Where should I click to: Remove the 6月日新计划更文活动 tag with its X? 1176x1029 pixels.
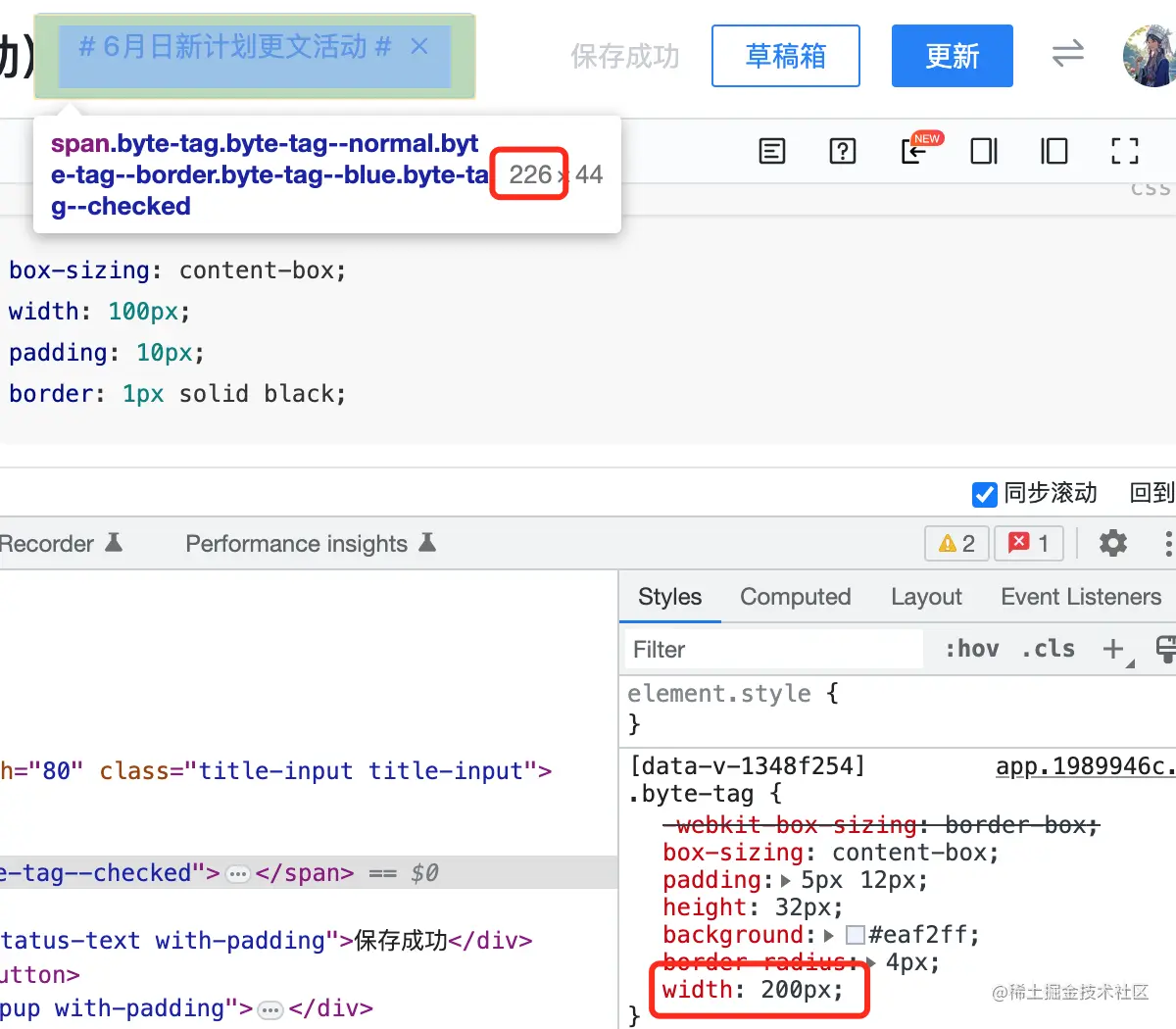coord(419,46)
